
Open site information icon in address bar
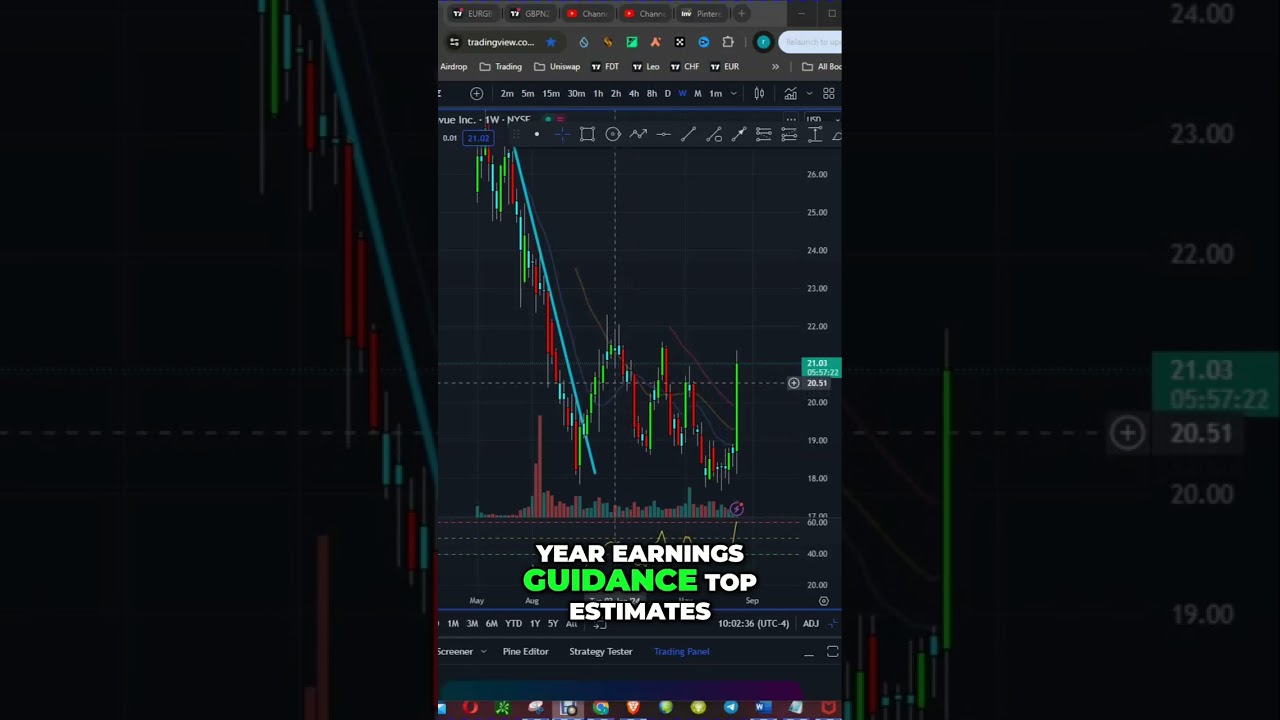454,42
